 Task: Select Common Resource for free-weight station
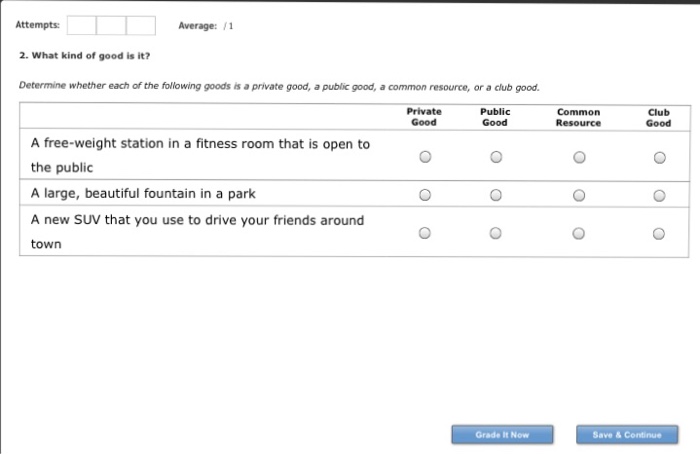pyautogui.click(x=578, y=157)
